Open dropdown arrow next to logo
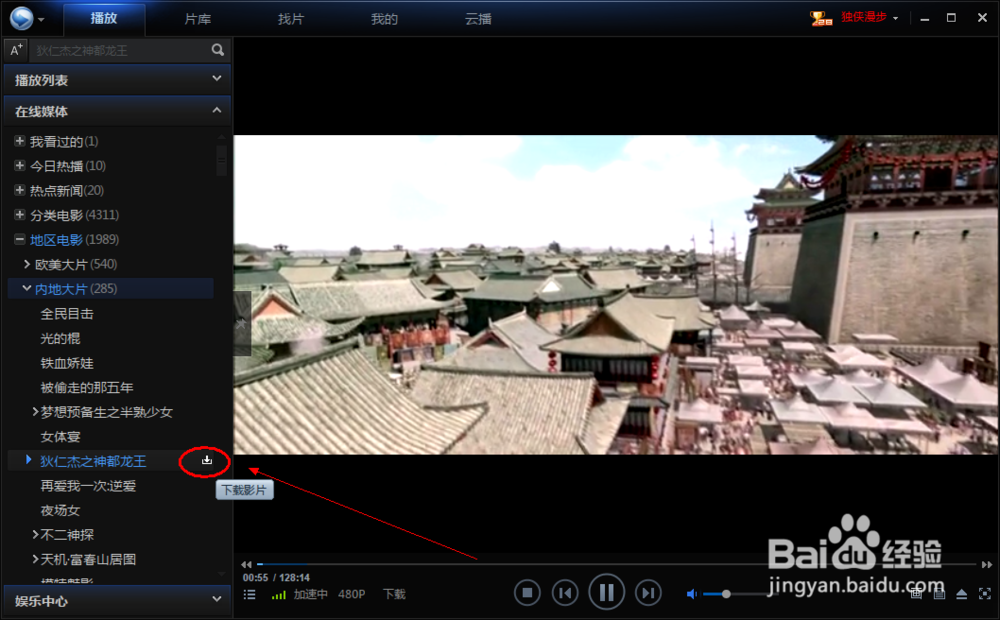Screen dimensions: 1000x620 point(41,19)
